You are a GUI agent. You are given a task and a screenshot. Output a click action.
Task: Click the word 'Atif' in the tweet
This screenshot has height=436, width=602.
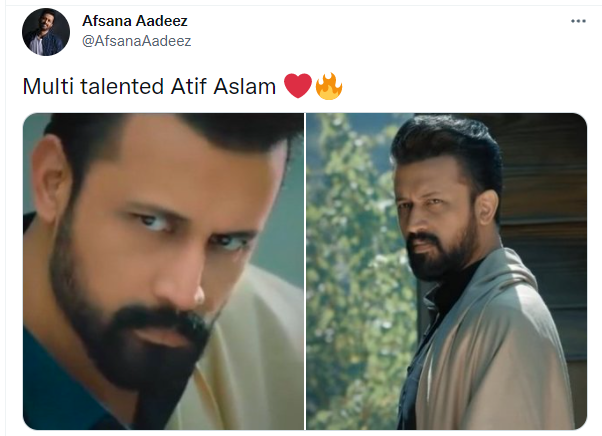(189, 86)
